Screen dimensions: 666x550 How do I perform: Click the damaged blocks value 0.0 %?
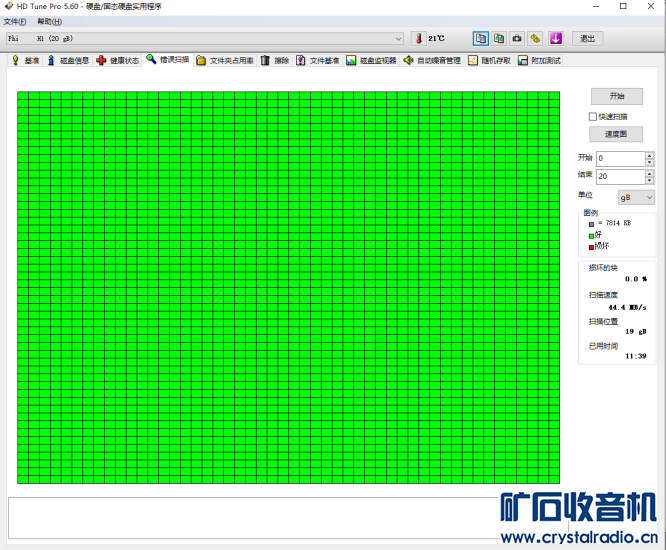(x=636, y=279)
